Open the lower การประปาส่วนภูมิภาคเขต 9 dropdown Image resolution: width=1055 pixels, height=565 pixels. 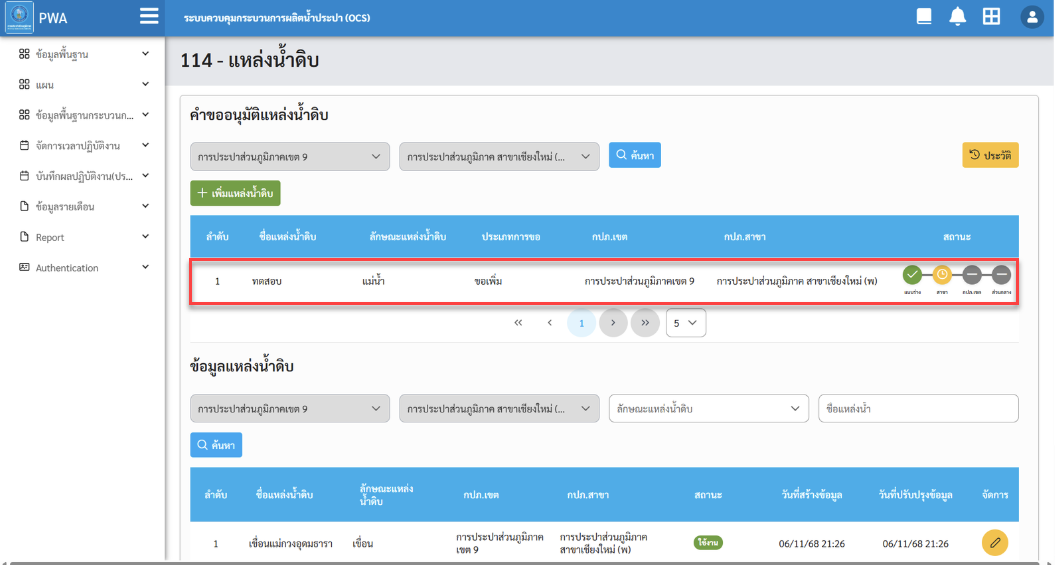(x=290, y=408)
